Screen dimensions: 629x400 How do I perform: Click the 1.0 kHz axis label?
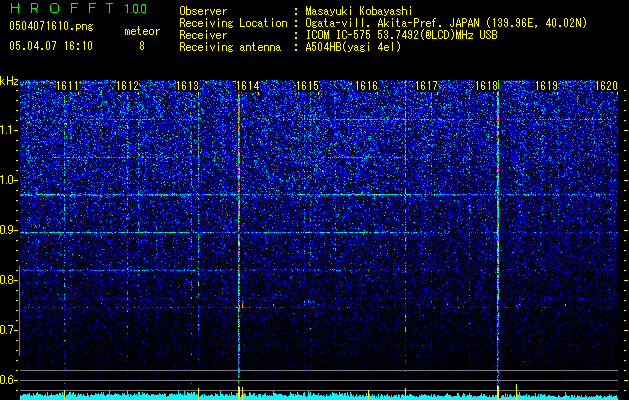click(8, 180)
